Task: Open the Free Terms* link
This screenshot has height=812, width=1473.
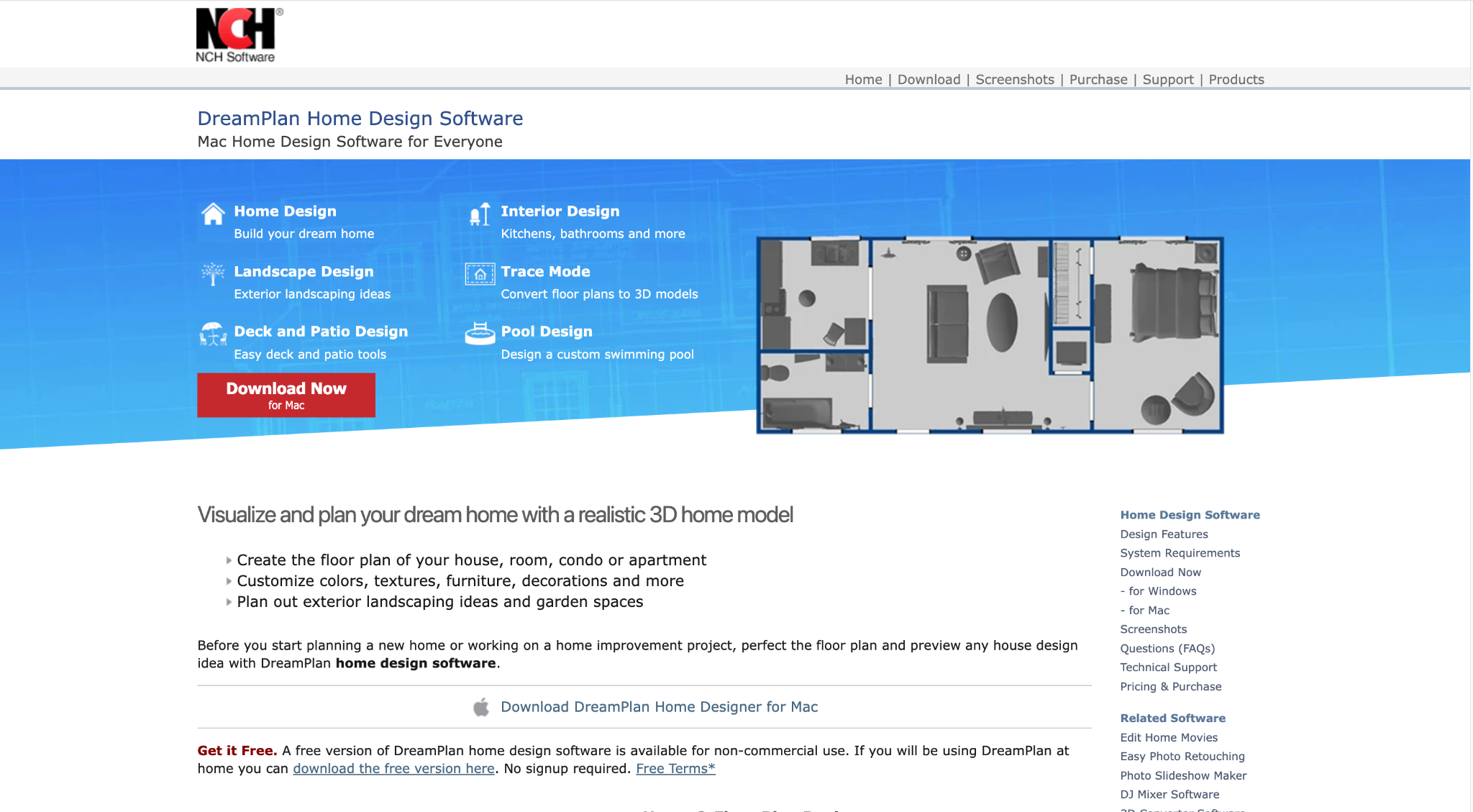Action: click(x=675, y=768)
